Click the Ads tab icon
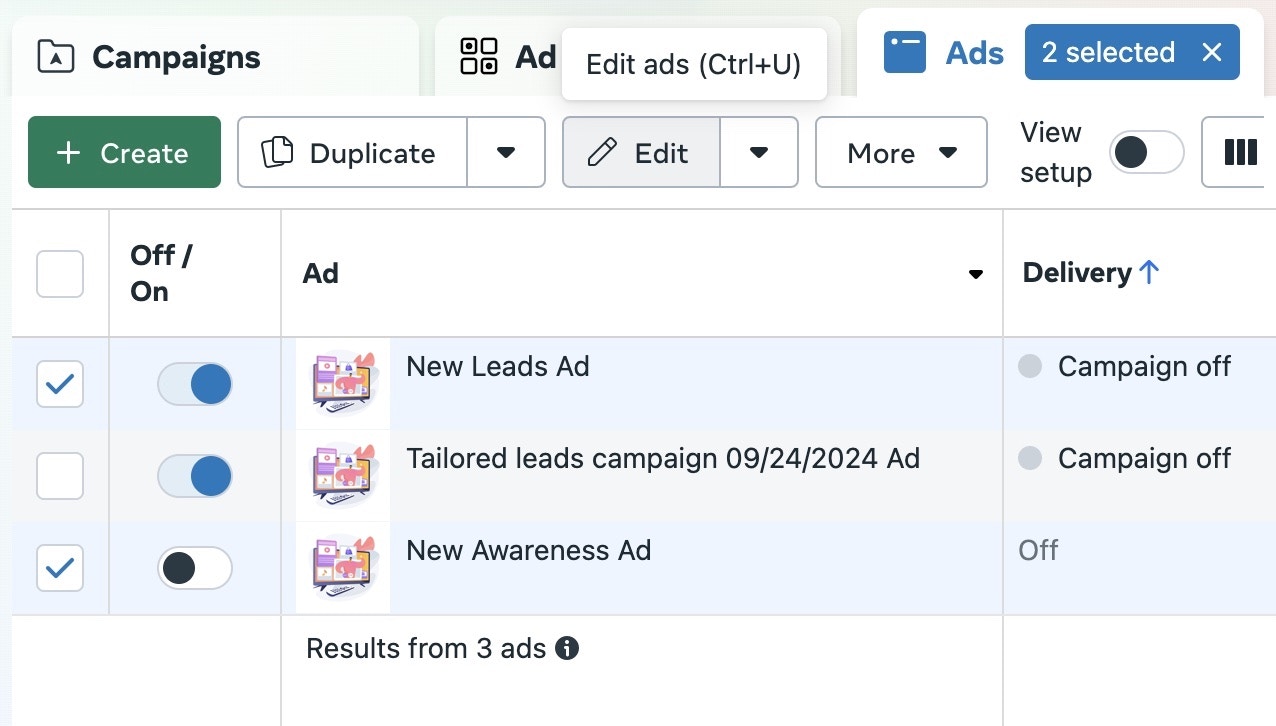1276x726 pixels. [x=904, y=52]
